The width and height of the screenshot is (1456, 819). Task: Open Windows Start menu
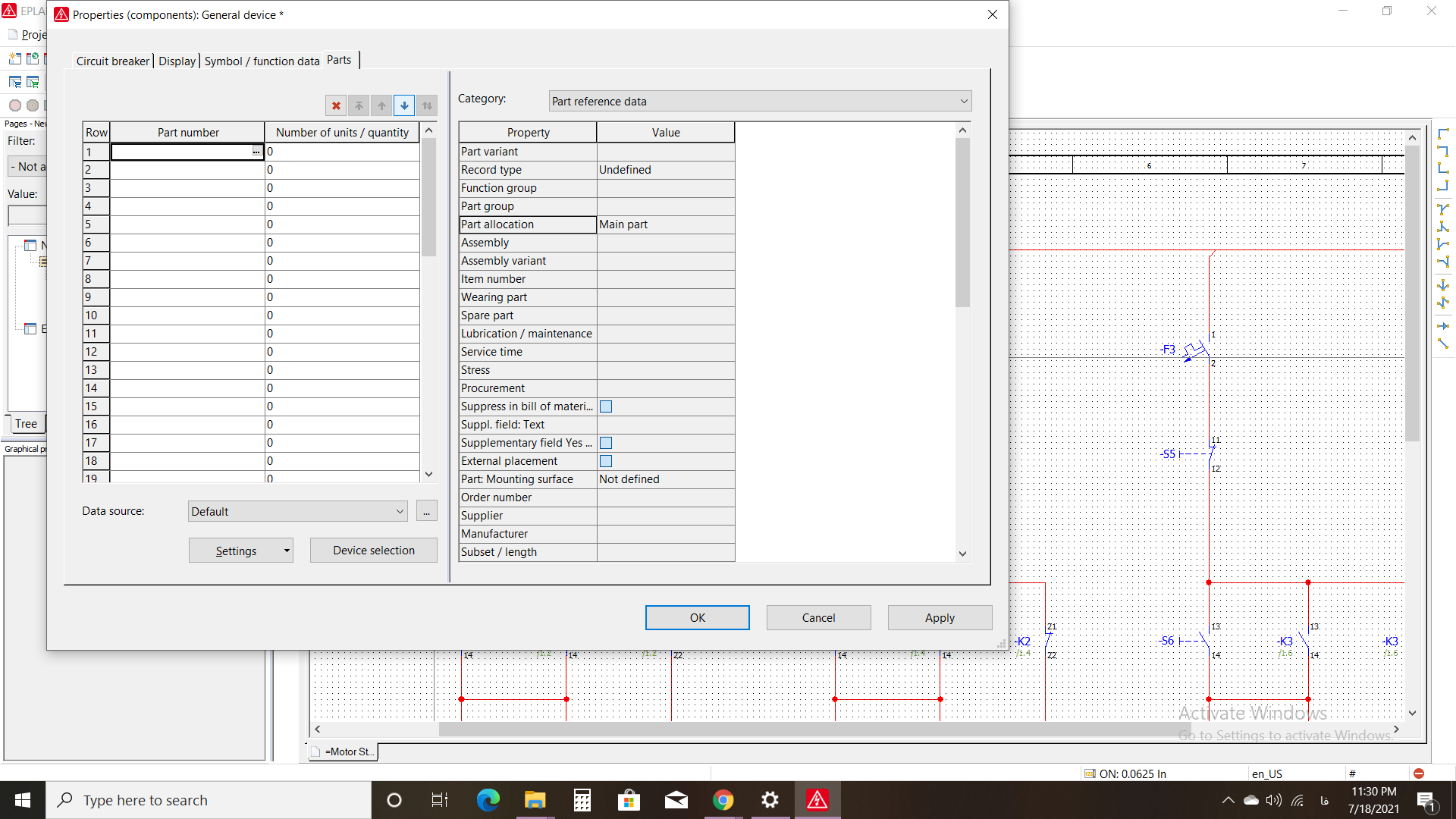pos(23,800)
